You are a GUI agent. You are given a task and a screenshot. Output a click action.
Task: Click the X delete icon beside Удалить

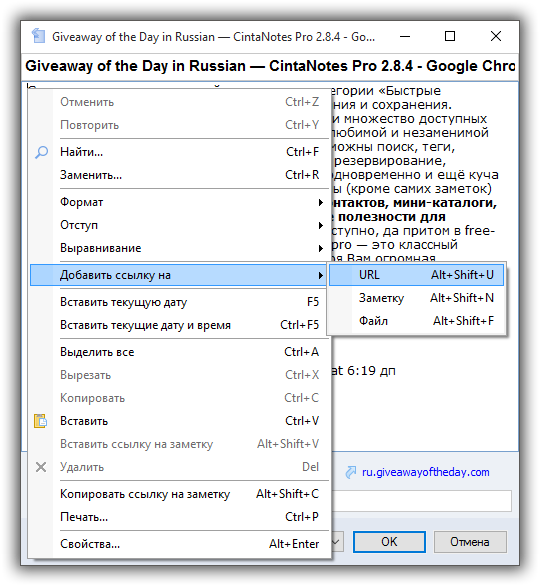41,467
